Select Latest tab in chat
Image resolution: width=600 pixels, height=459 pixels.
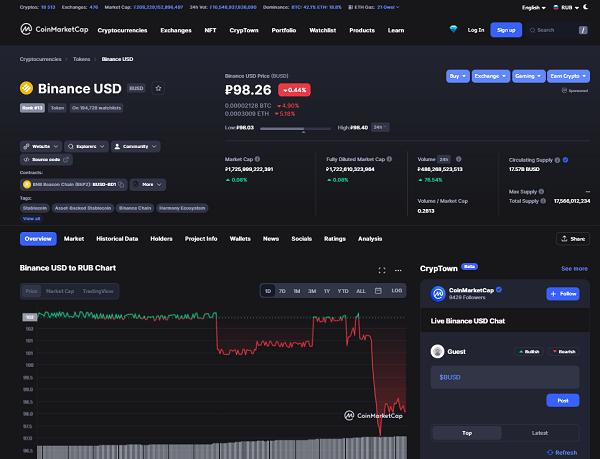click(540, 433)
